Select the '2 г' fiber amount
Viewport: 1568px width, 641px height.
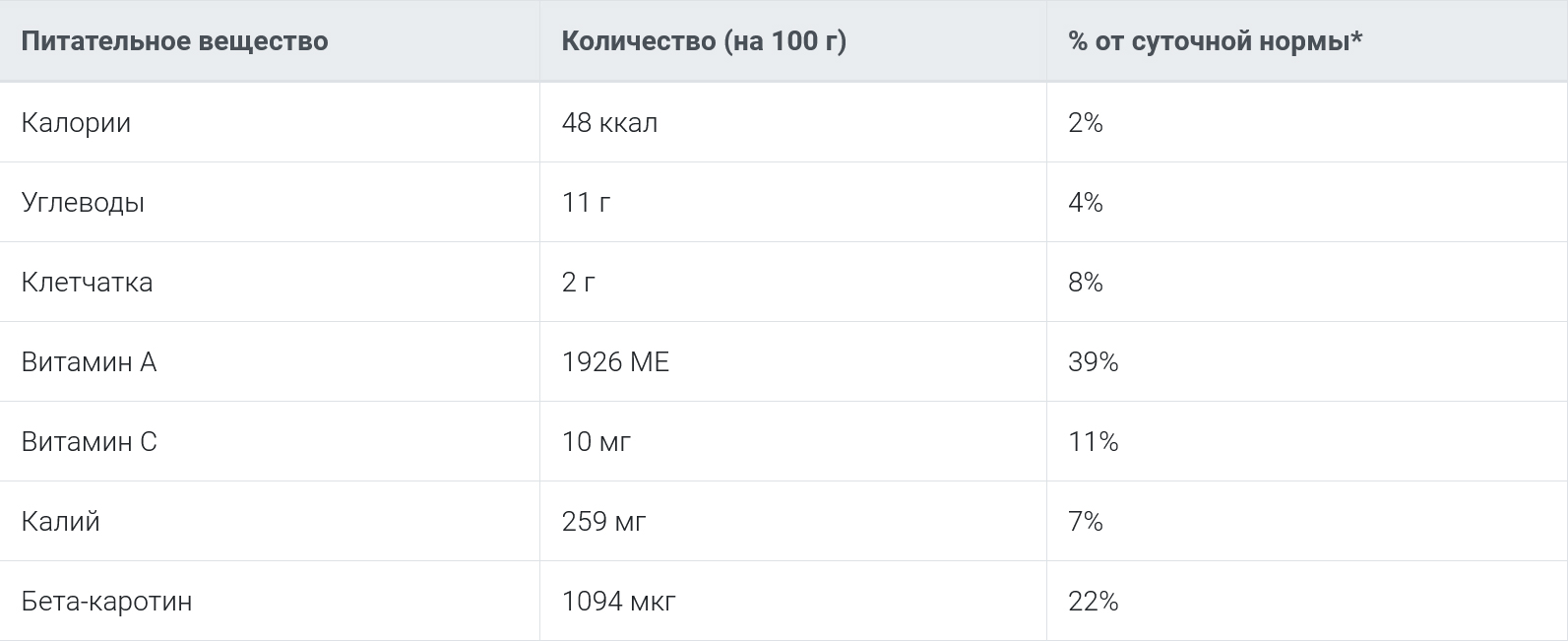click(578, 282)
